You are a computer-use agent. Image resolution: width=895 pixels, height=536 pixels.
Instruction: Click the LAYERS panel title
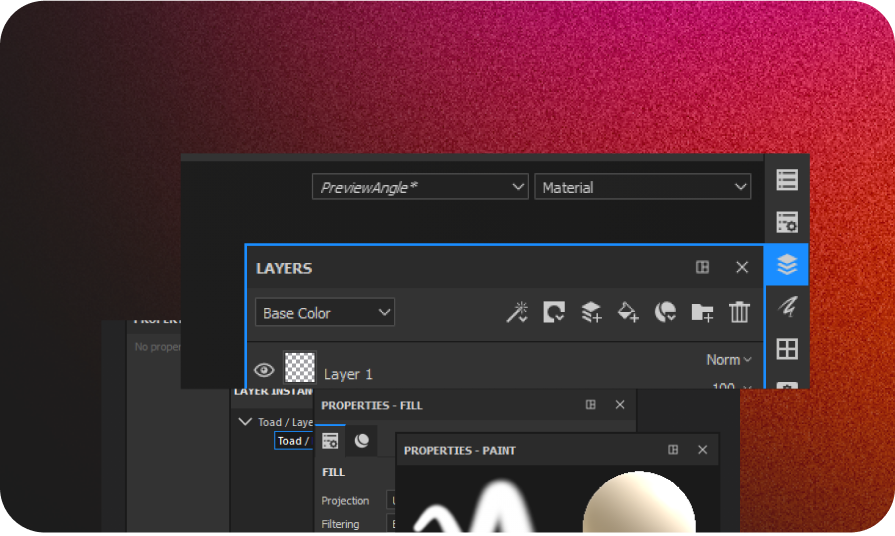284,268
